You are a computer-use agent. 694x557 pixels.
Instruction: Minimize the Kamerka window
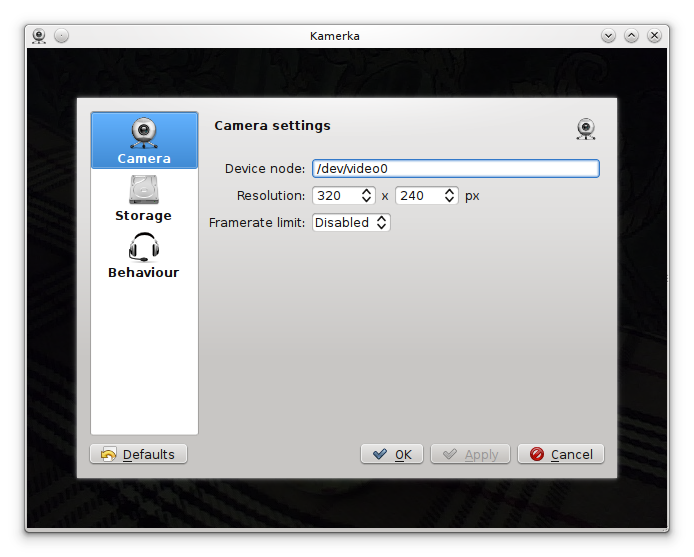click(609, 35)
